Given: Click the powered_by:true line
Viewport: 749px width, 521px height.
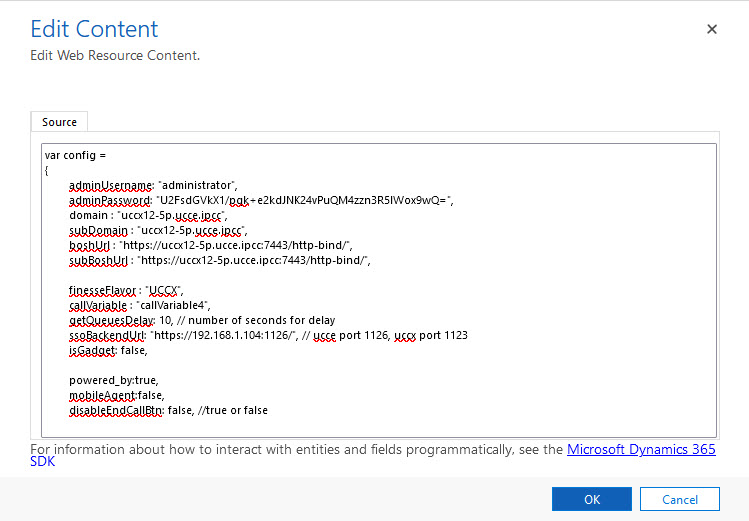Looking at the screenshot, I should coord(114,380).
